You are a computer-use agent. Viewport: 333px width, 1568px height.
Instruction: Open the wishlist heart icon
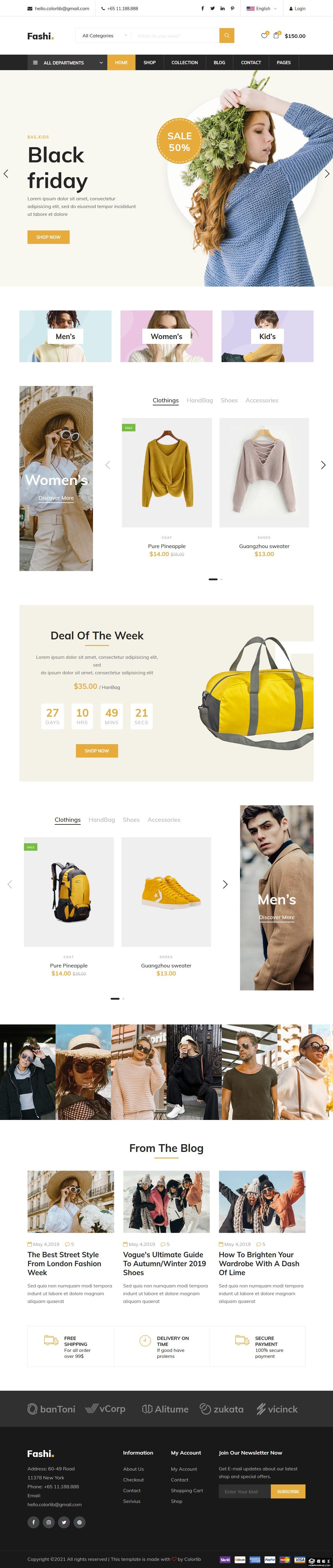[x=263, y=35]
